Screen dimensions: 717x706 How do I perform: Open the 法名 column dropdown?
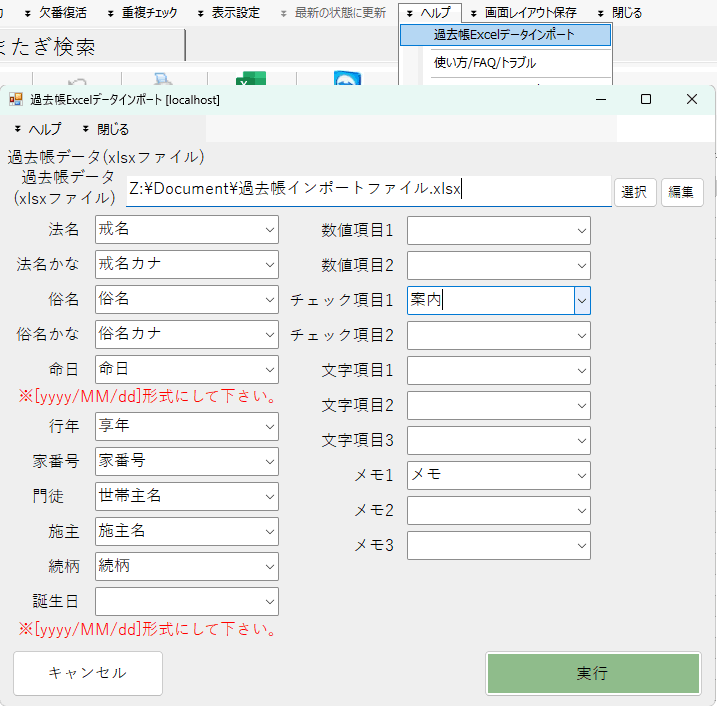pos(269,230)
